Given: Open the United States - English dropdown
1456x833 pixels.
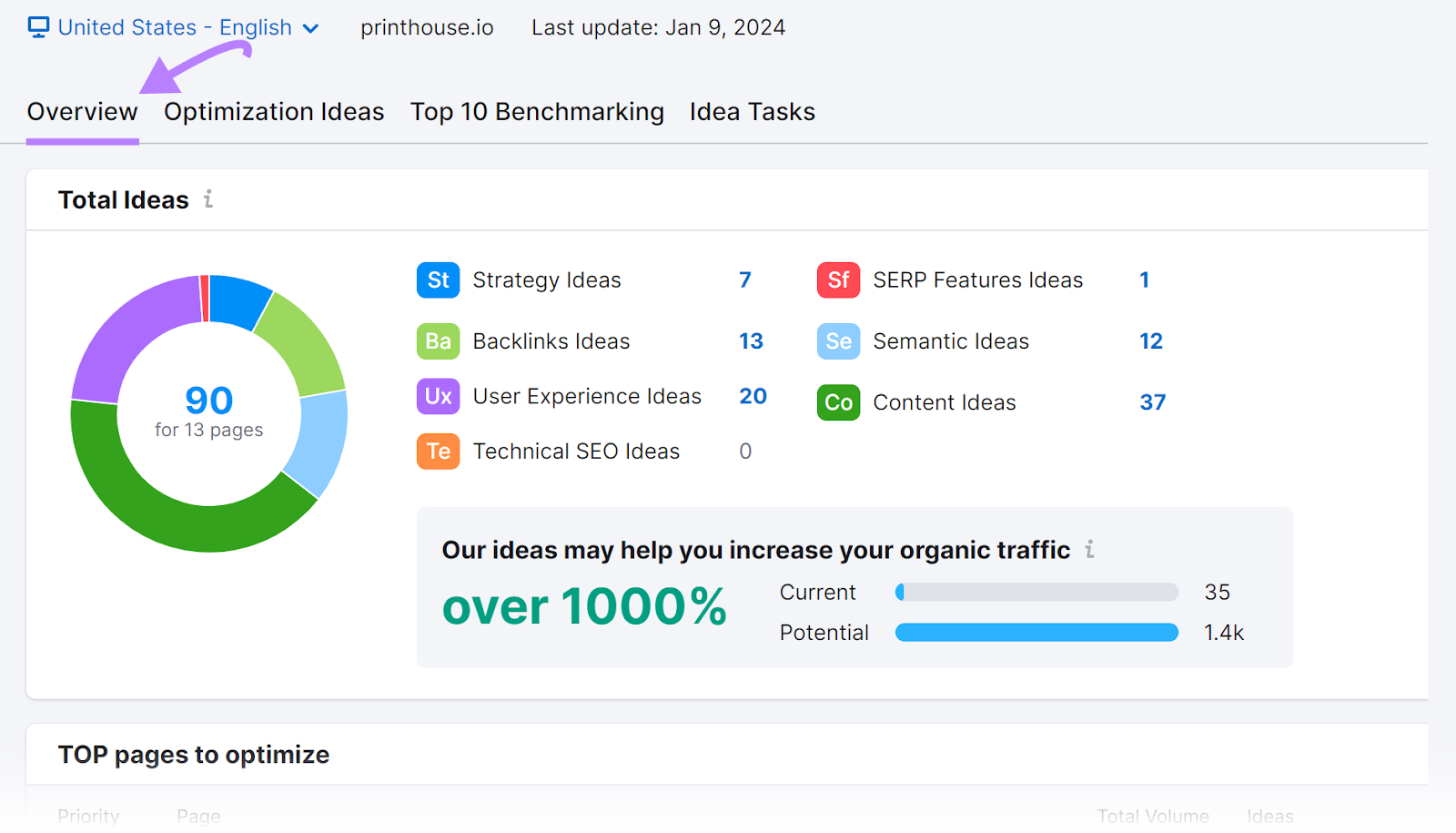Looking at the screenshot, I should pyautogui.click(x=175, y=26).
